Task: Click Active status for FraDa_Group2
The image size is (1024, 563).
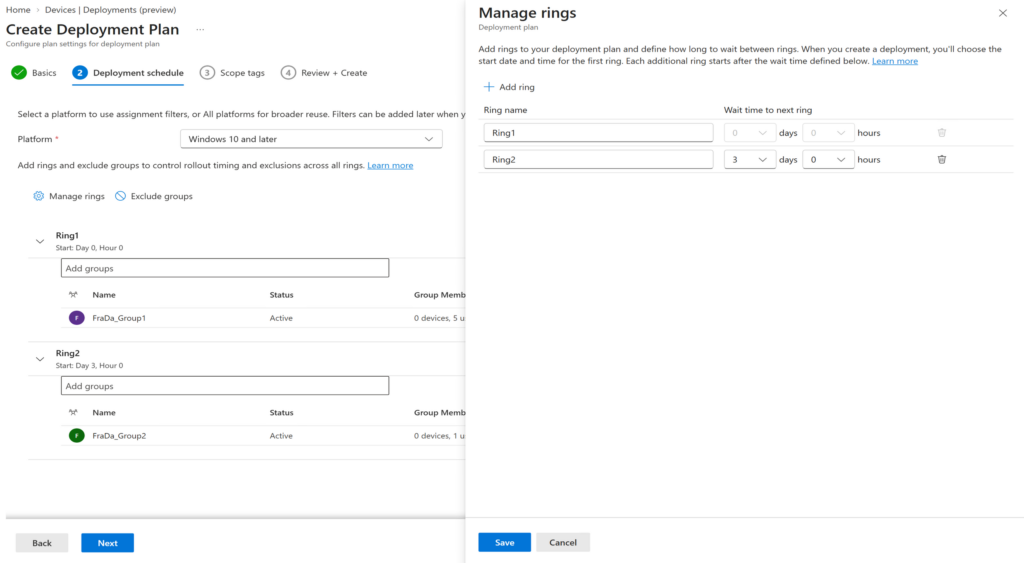Action: tap(281, 436)
